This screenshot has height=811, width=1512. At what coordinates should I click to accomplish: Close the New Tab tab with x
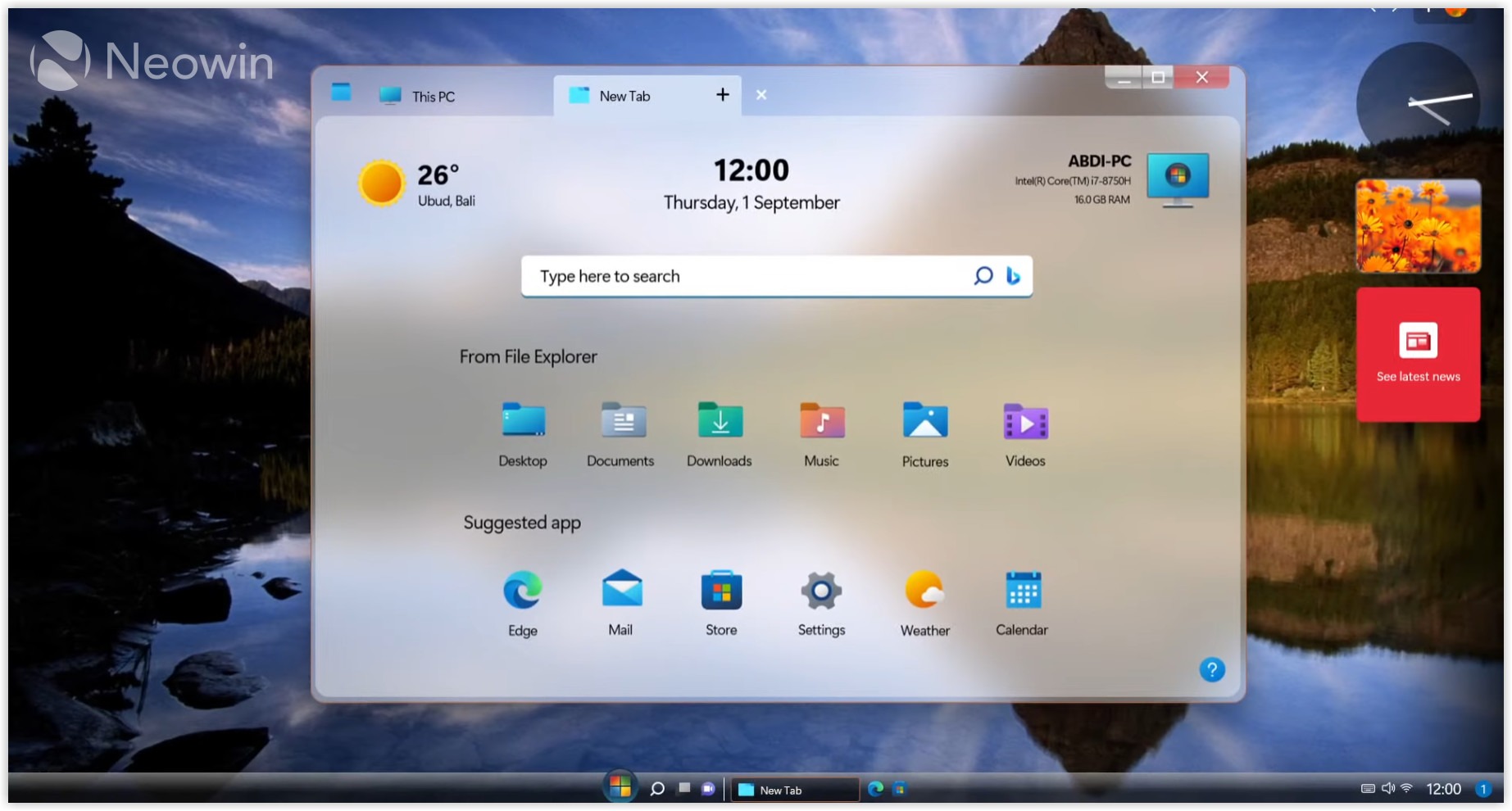[x=761, y=95]
